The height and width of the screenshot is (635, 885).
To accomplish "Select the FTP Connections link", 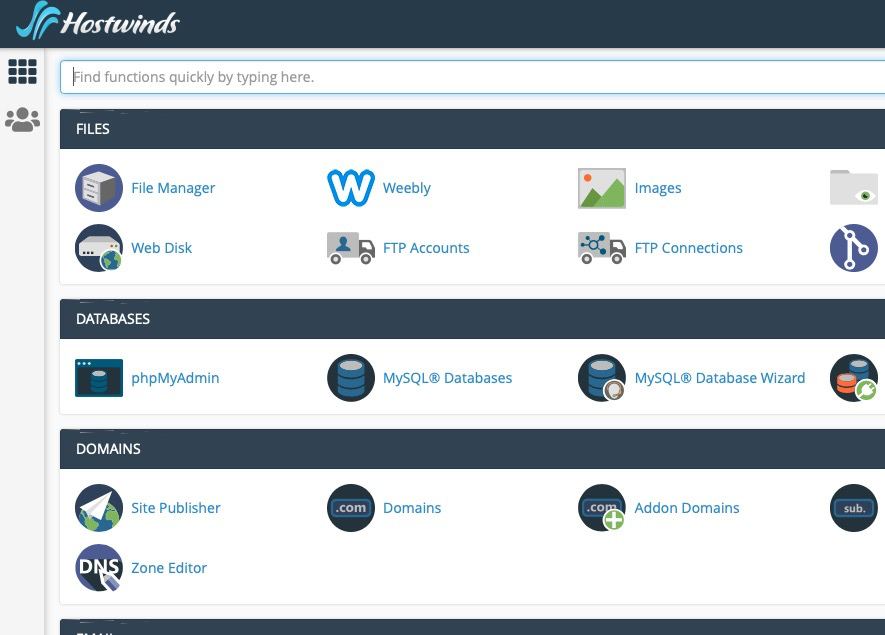I will 689,248.
